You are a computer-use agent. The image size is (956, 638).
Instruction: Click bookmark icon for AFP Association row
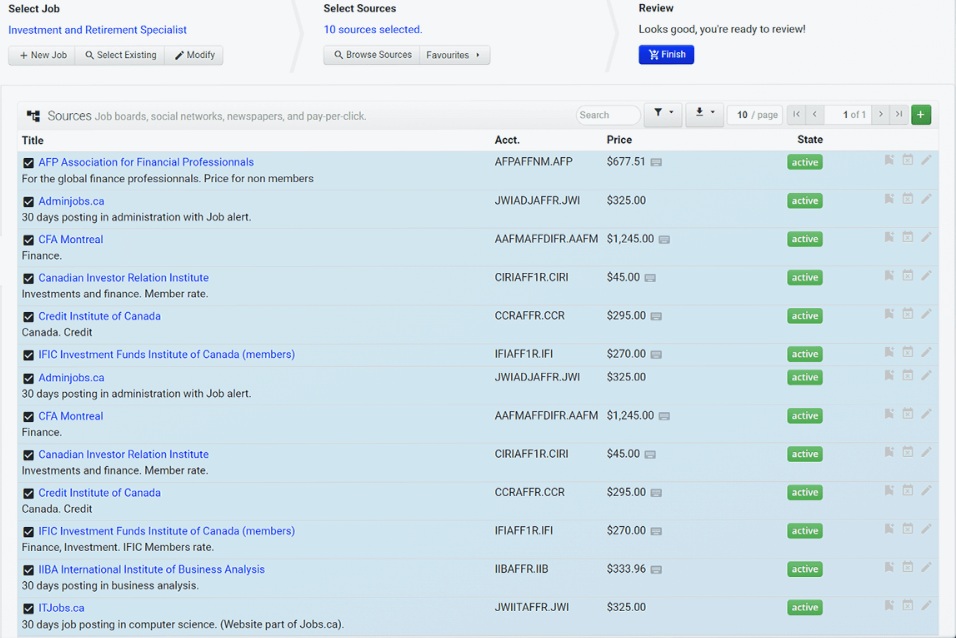point(889,160)
